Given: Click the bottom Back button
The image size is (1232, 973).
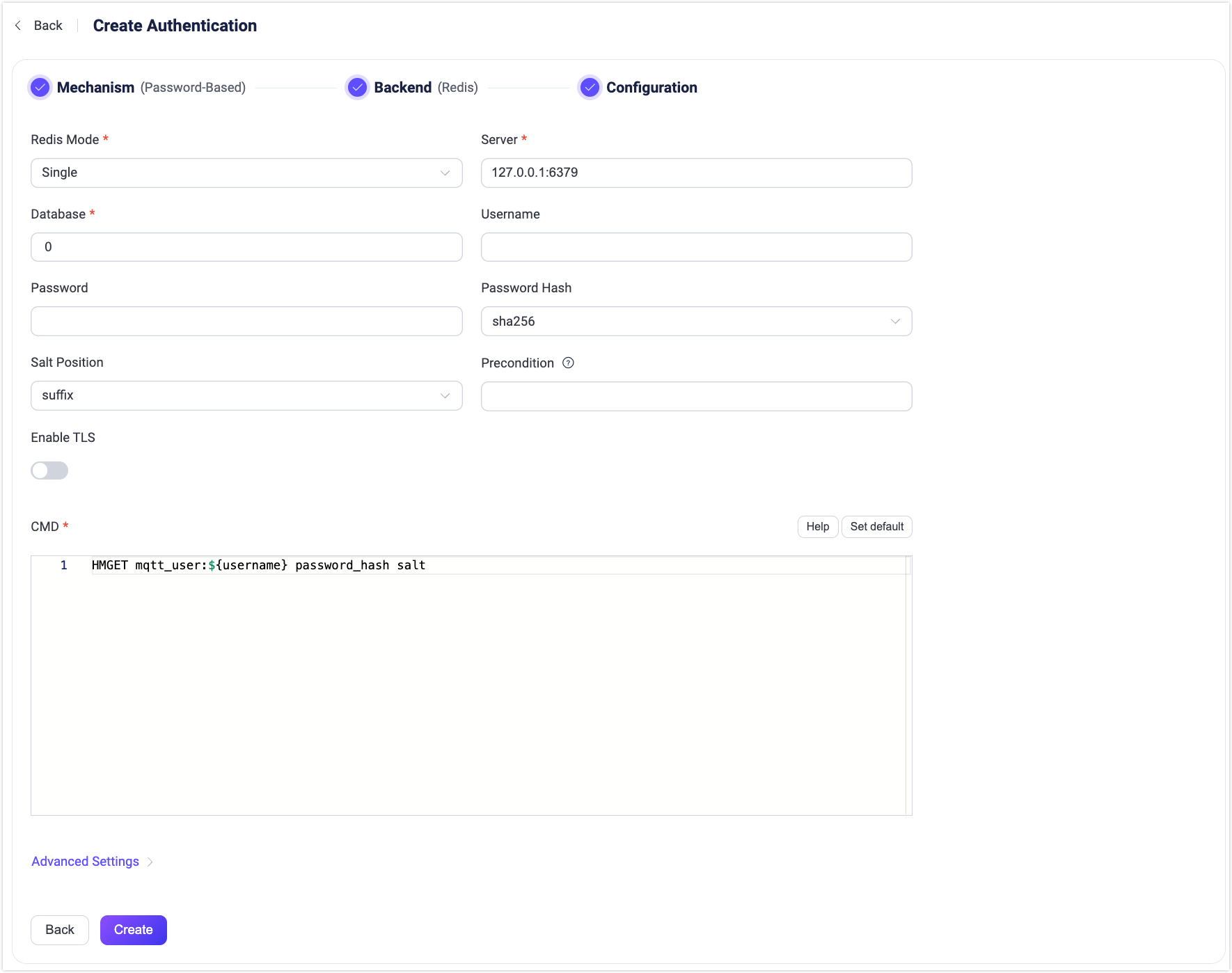Looking at the screenshot, I should pos(59,930).
